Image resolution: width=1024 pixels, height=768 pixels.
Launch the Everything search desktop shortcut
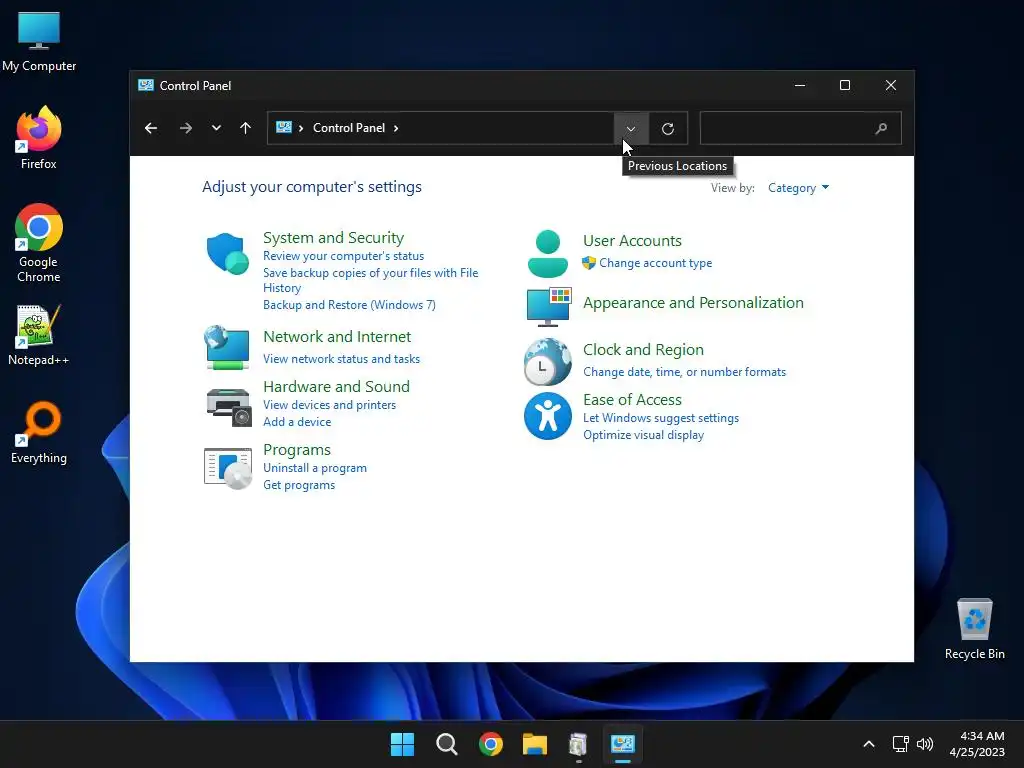(x=39, y=432)
